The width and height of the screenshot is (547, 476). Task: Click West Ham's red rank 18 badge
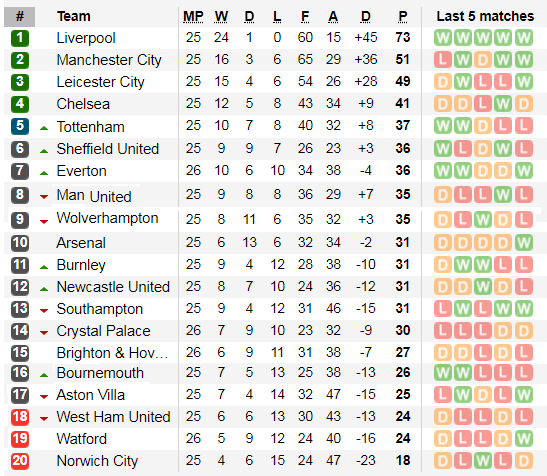pyautogui.click(x=20, y=417)
